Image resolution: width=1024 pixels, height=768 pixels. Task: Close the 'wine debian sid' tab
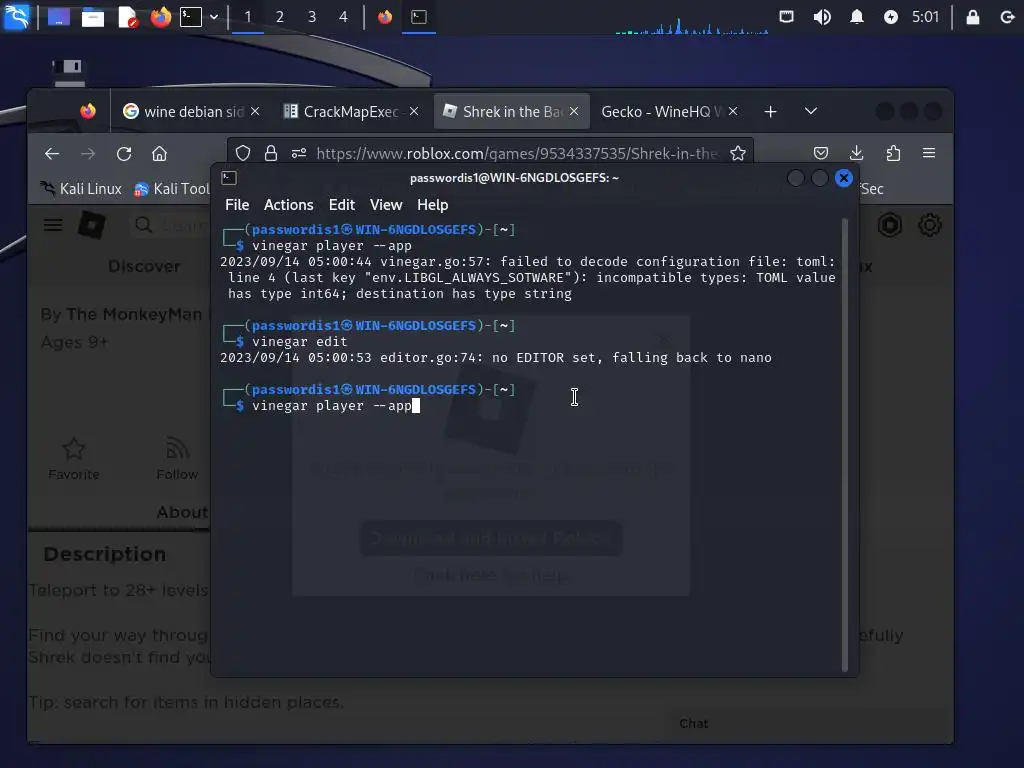click(255, 112)
